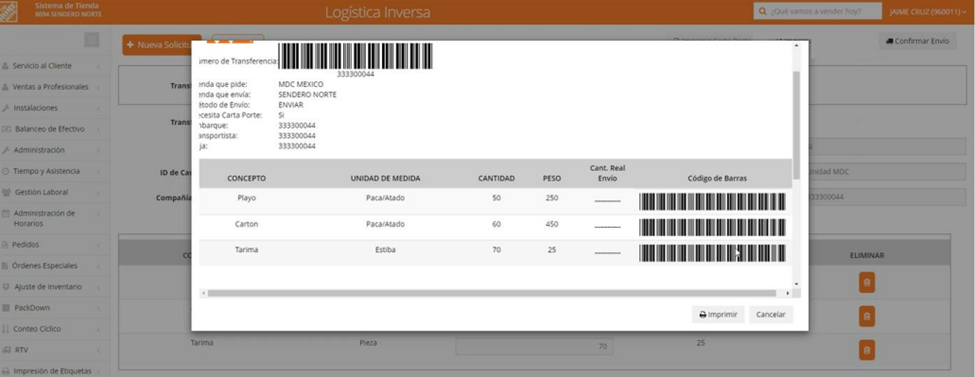Click the quantity '60' cell
The height and width of the screenshot is (377, 975).
(x=496, y=224)
